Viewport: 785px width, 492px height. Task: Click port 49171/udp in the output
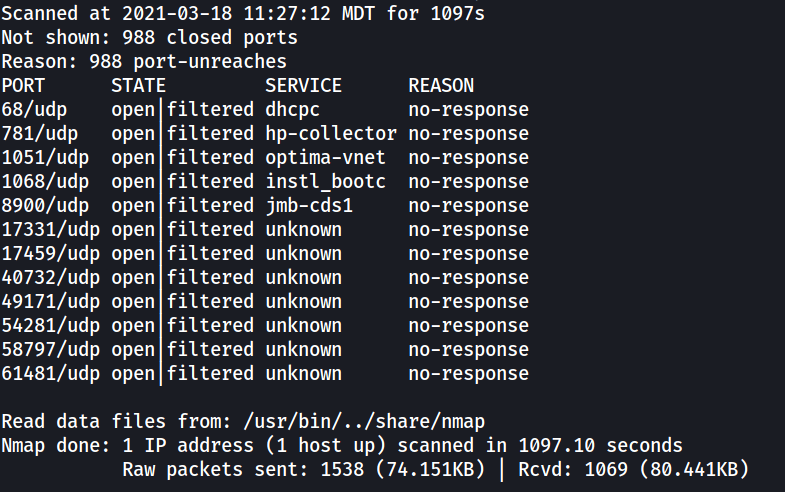tap(51, 302)
